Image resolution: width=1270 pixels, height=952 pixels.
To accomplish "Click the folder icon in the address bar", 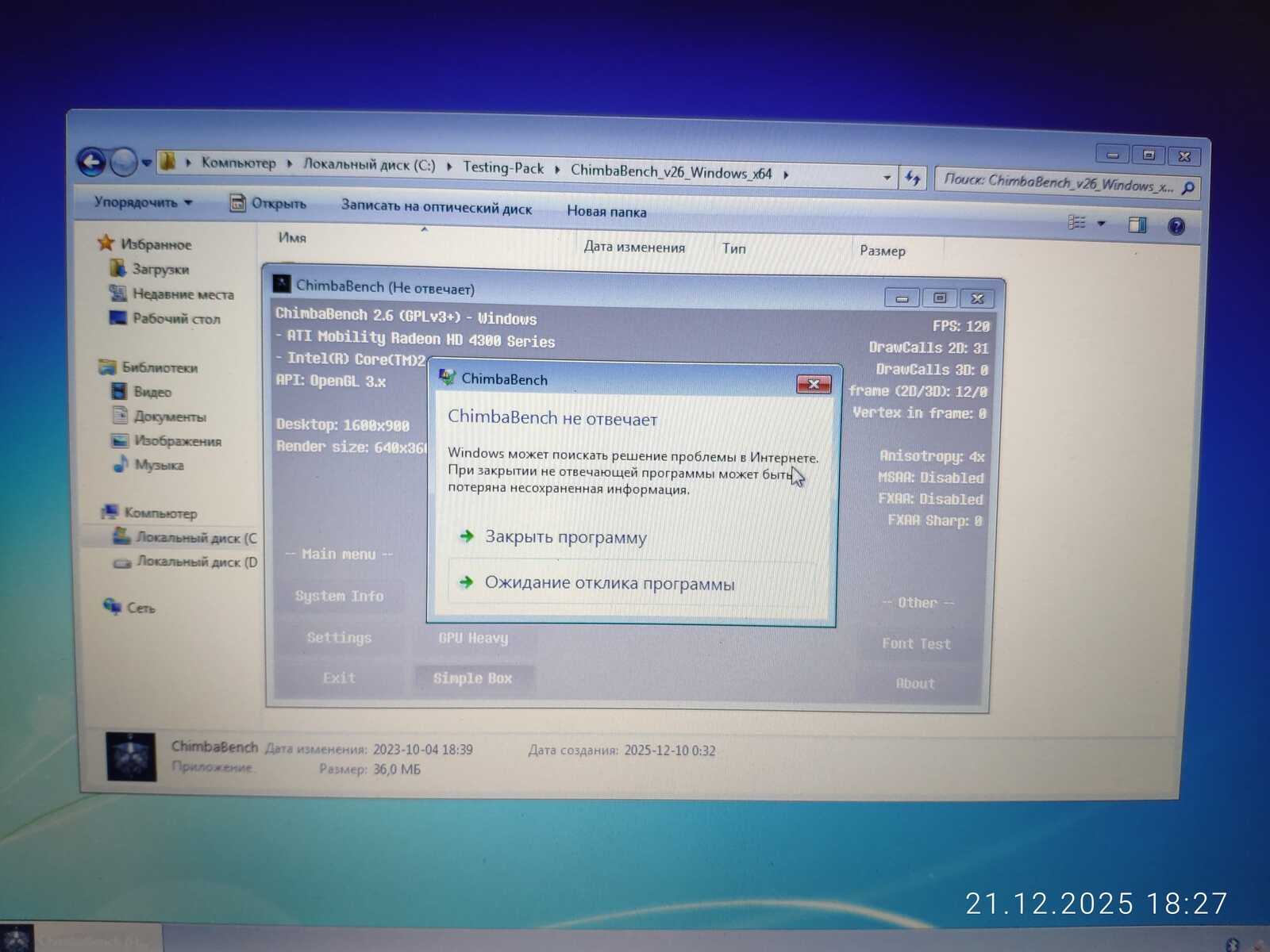I will point(167,162).
